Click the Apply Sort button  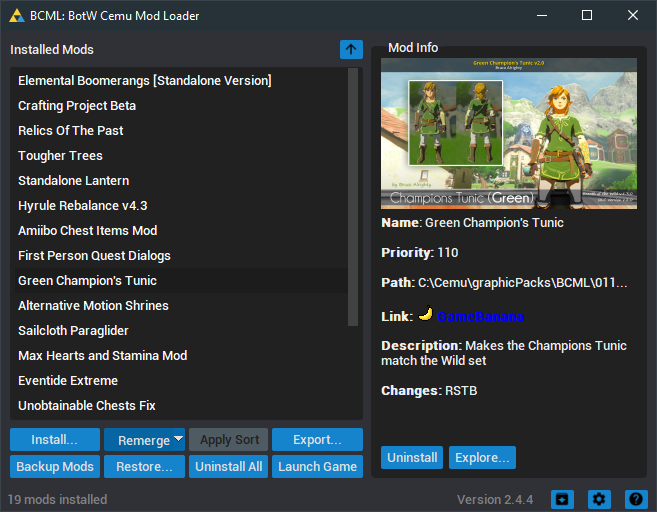(228, 440)
